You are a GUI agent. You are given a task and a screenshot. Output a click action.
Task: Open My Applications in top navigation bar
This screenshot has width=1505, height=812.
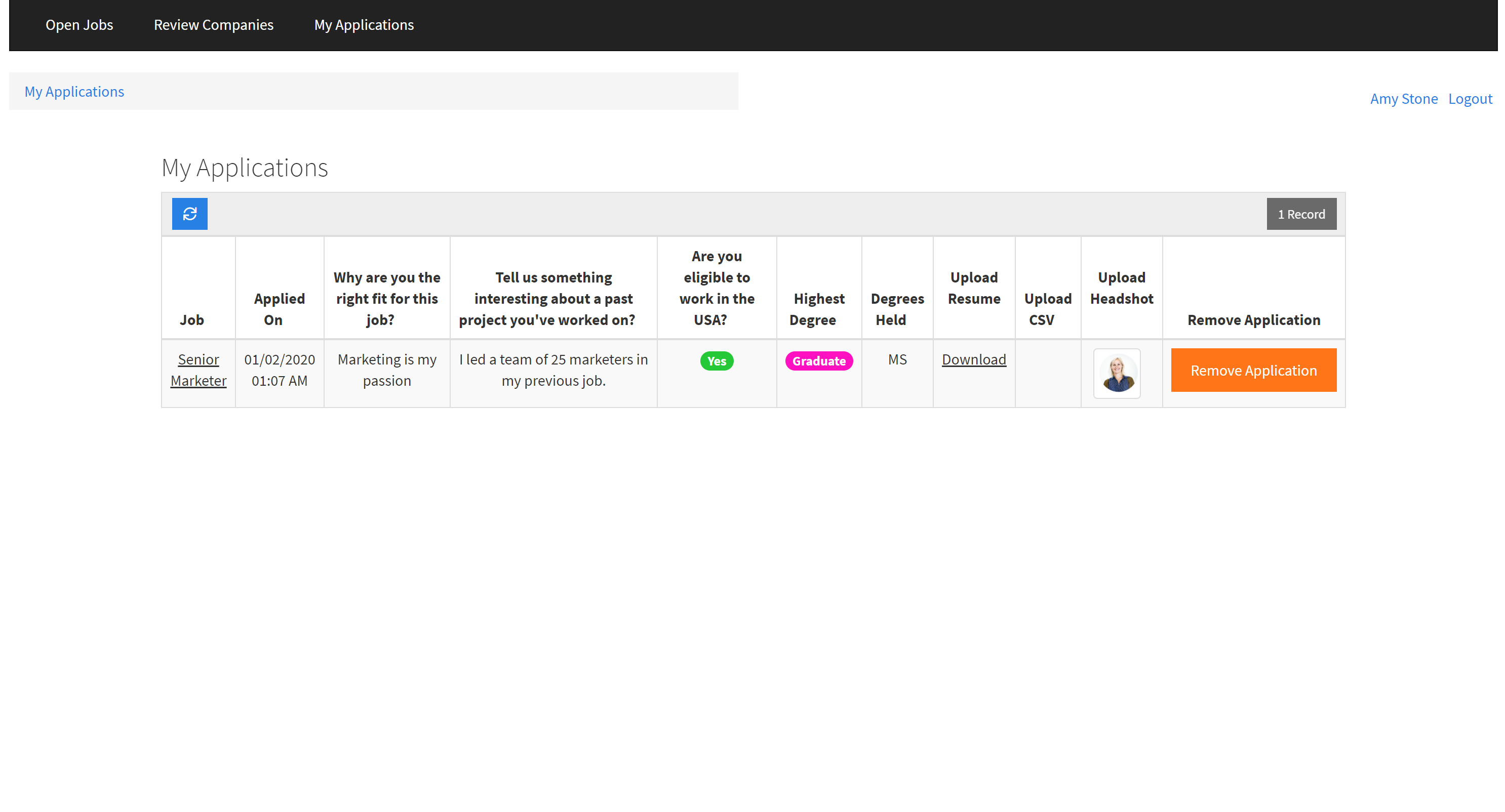click(364, 25)
